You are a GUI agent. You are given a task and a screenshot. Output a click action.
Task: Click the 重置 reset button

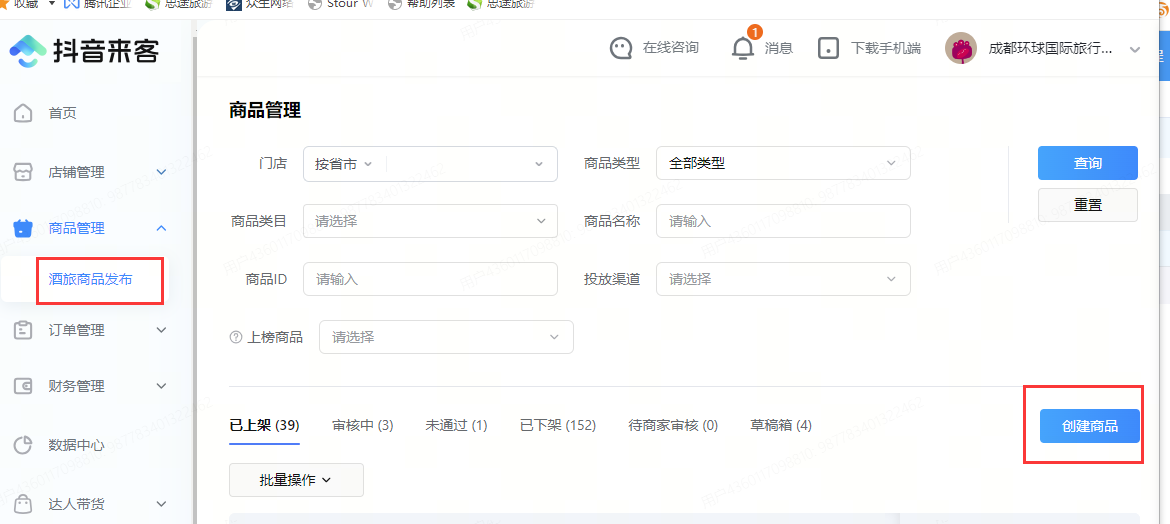pos(1087,204)
